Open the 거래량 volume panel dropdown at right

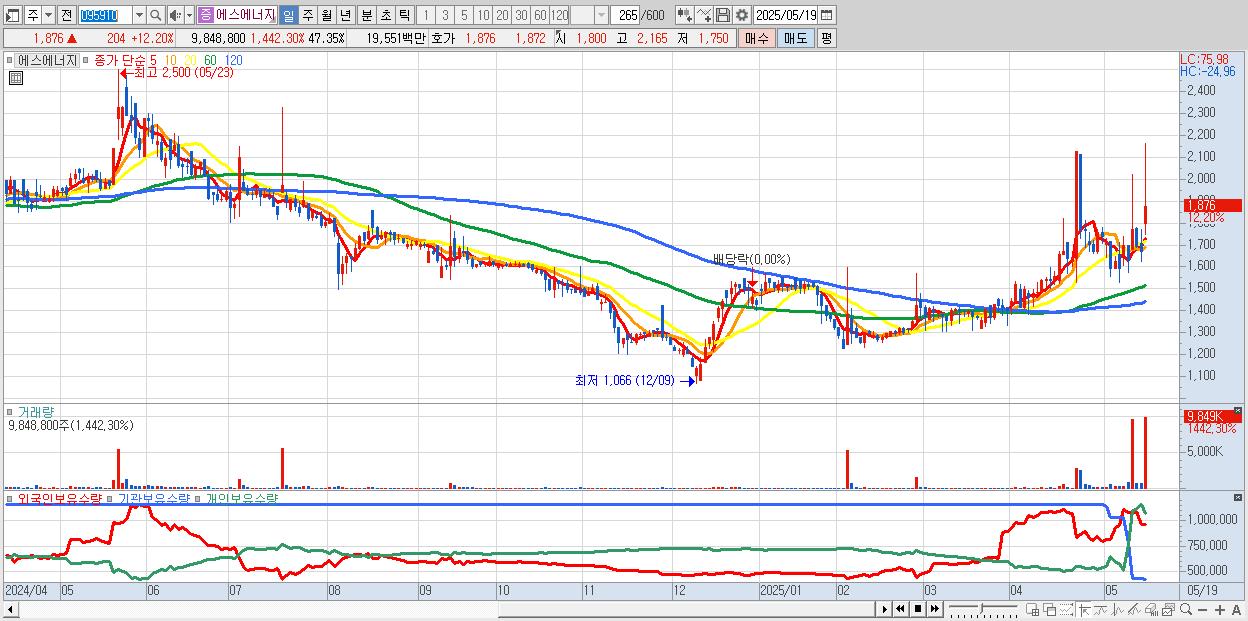tap(1238, 411)
